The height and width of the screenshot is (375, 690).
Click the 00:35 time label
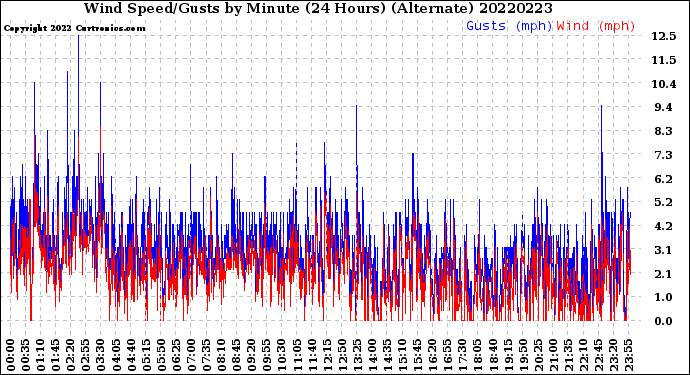pos(26,355)
